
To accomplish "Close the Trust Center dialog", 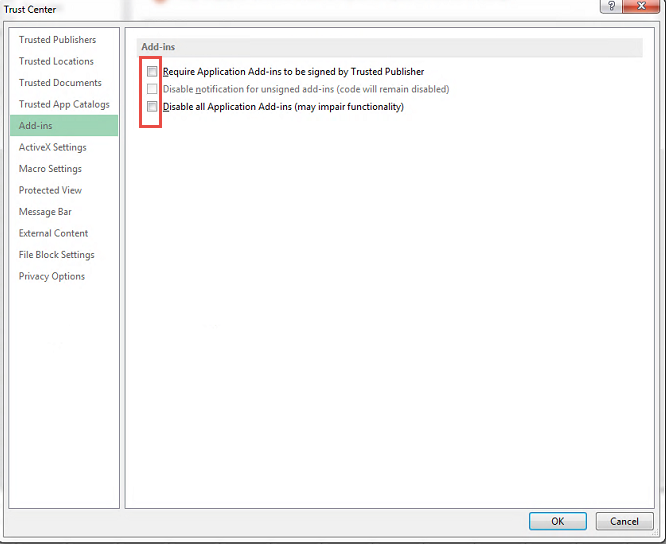I will (641, 6).
